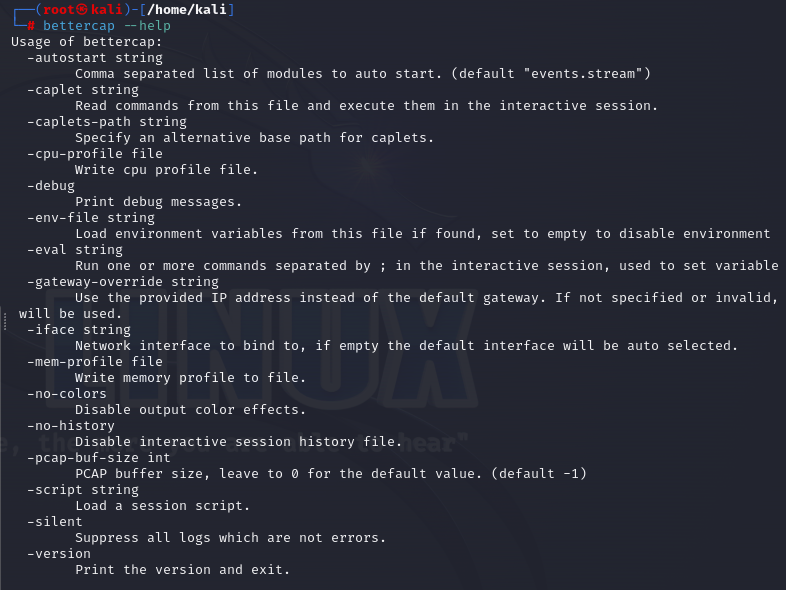Click the -pcap-buf-size int option
Image resolution: width=786 pixels, height=590 pixels.
(99, 457)
